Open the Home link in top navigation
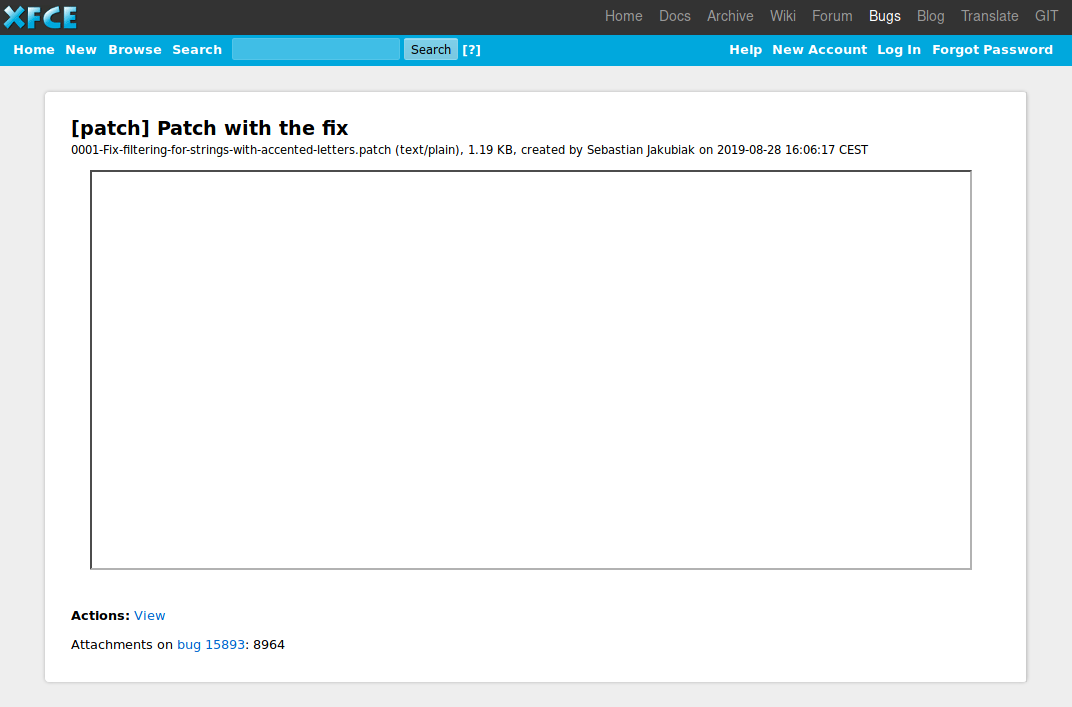The height and width of the screenshot is (707, 1072). click(623, 16)
